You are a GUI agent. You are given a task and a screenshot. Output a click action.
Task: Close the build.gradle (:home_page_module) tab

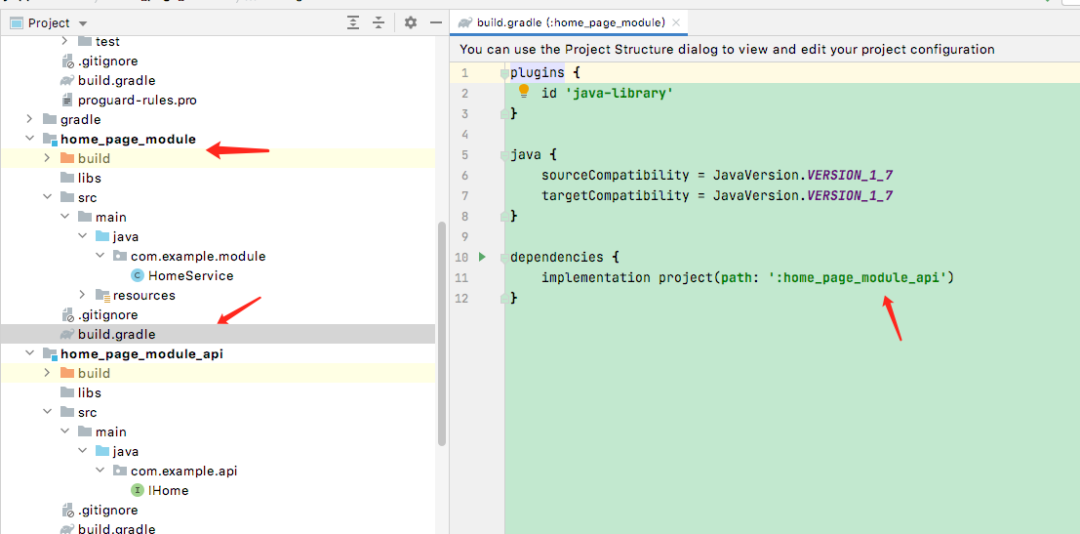(x=676, y=23)
